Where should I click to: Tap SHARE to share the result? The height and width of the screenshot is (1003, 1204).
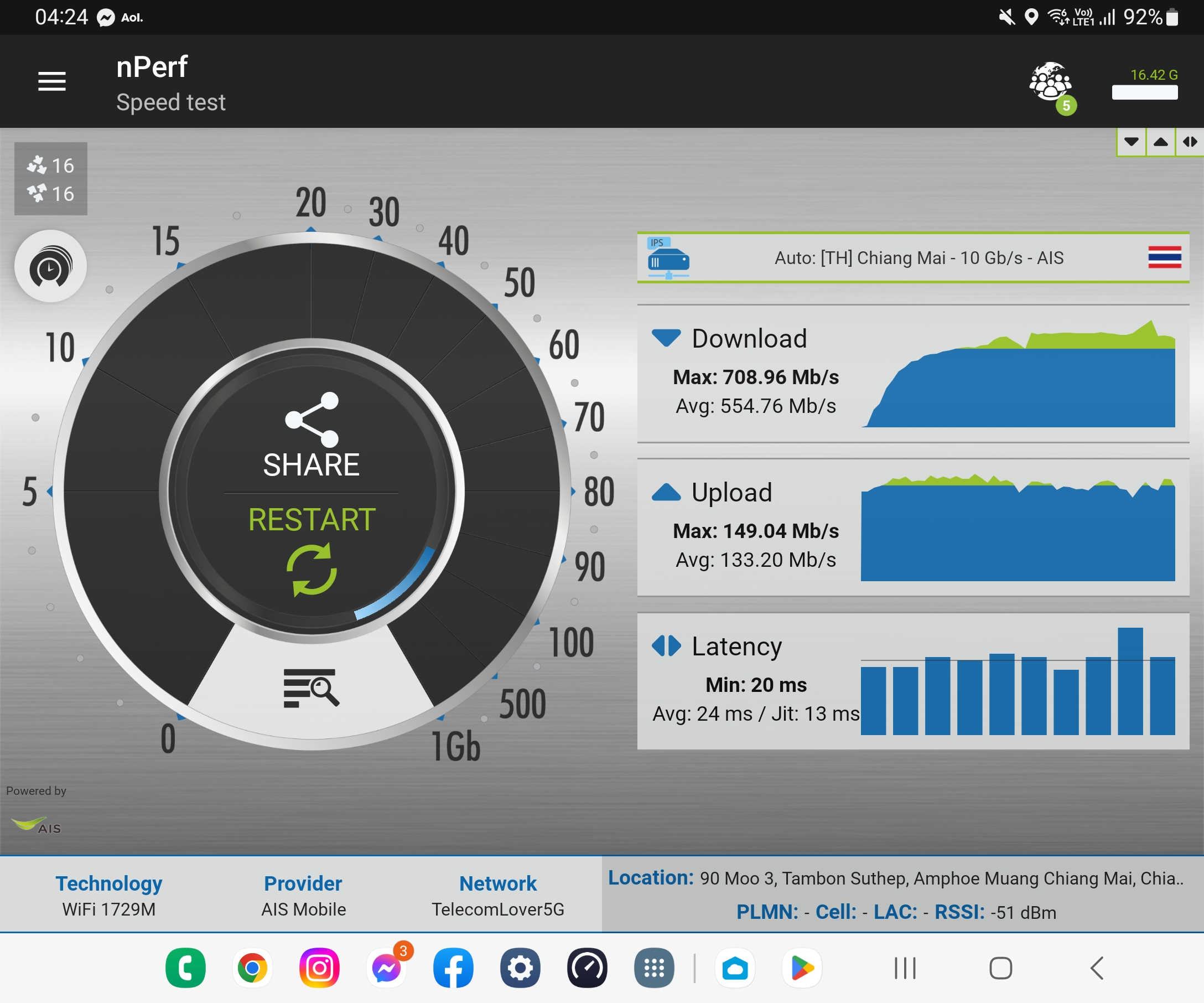312,464
